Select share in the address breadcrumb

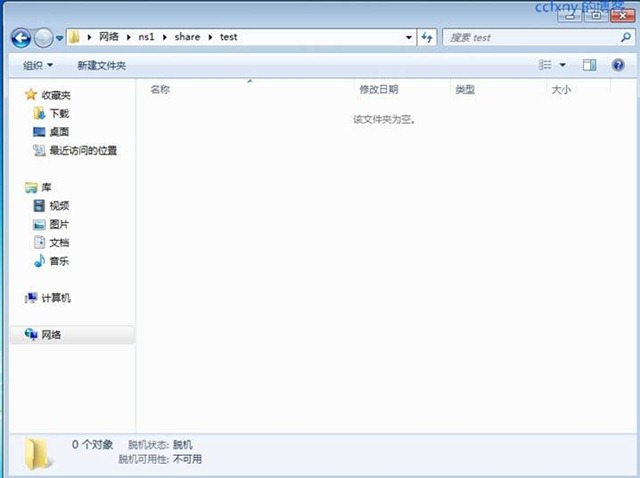point(187,37)
